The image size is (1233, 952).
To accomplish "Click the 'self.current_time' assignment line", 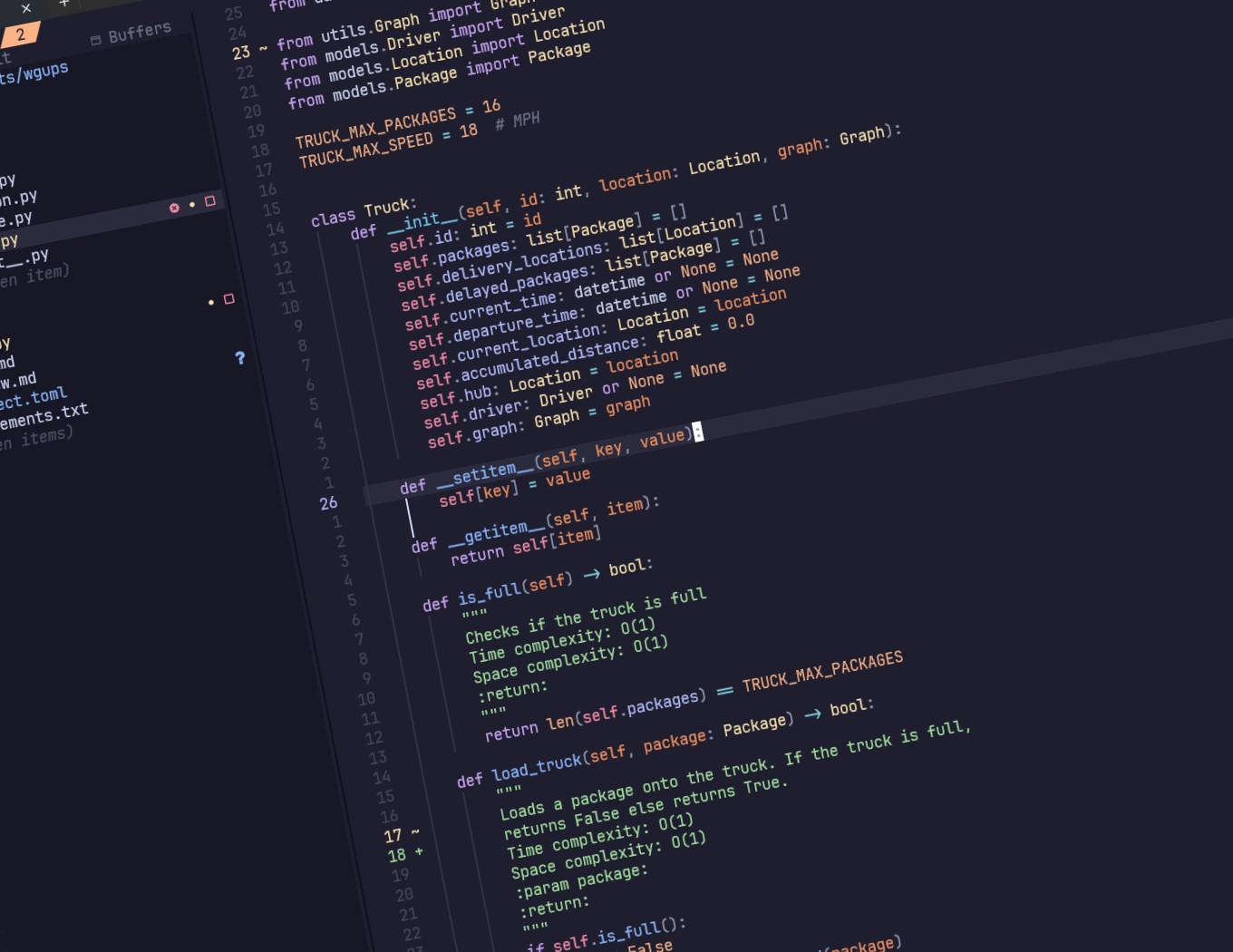I will [x=591, y=290].
